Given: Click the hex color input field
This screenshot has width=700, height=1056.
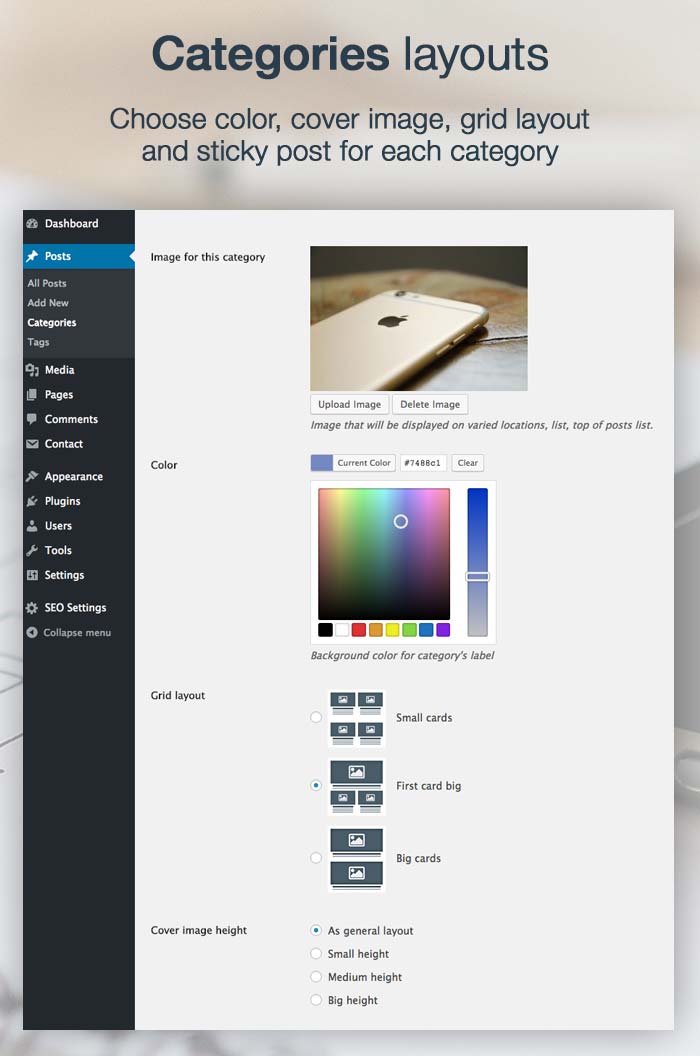Looking at the screenshot, I should coord(422,463).
